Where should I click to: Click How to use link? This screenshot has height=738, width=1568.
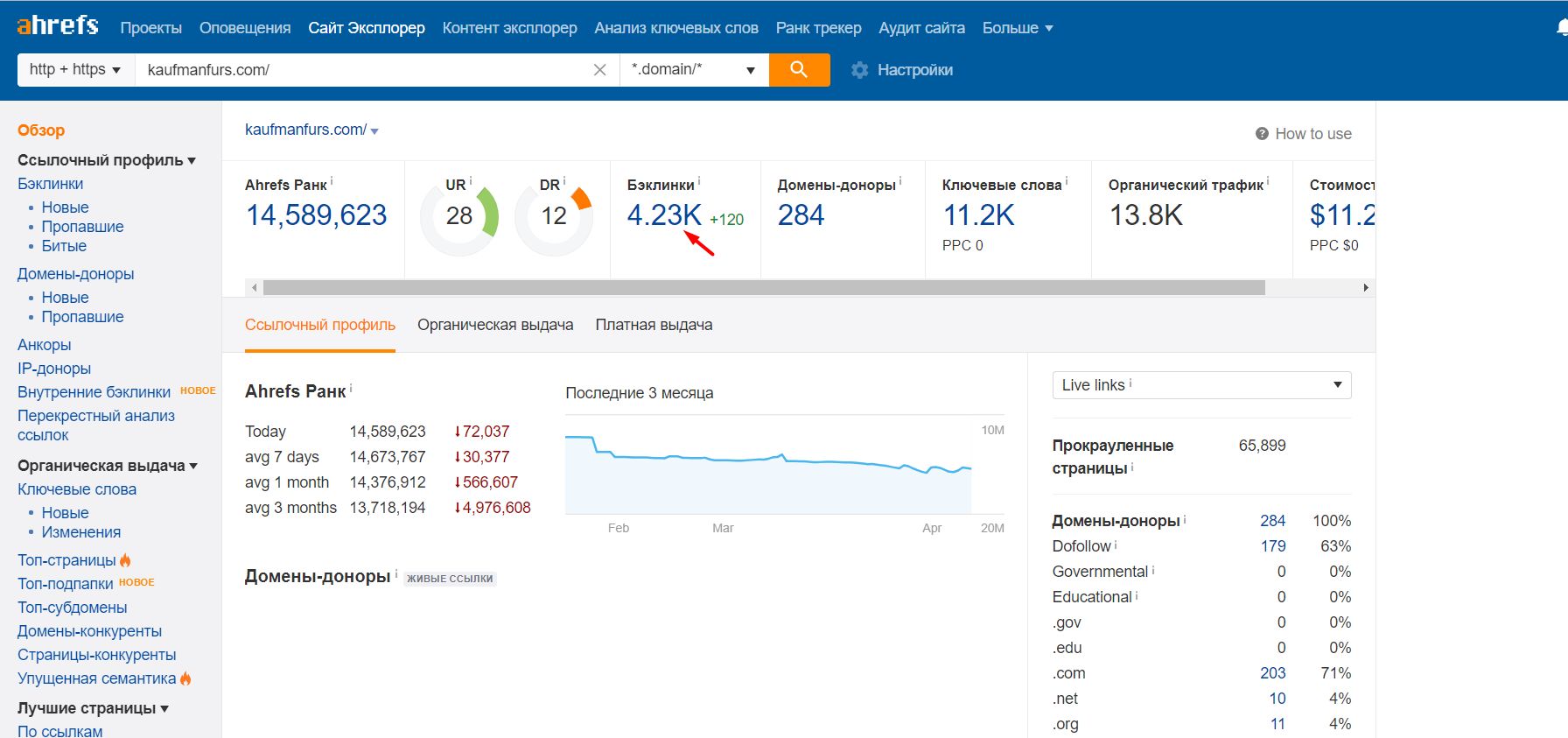(1313, 134)
